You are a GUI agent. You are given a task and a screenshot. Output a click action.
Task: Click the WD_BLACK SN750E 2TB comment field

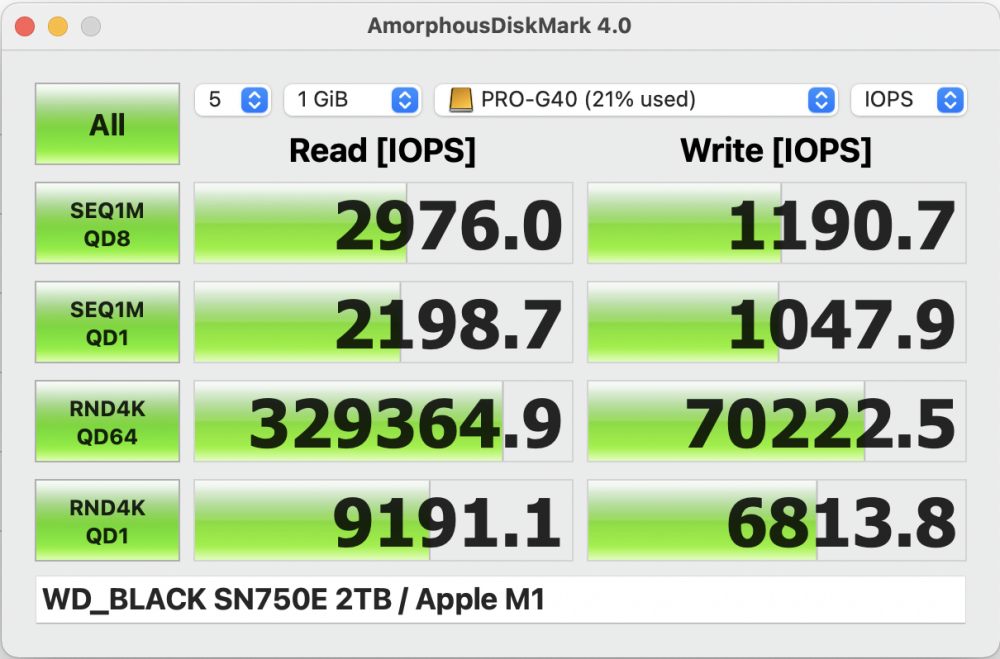coord(501,600)
